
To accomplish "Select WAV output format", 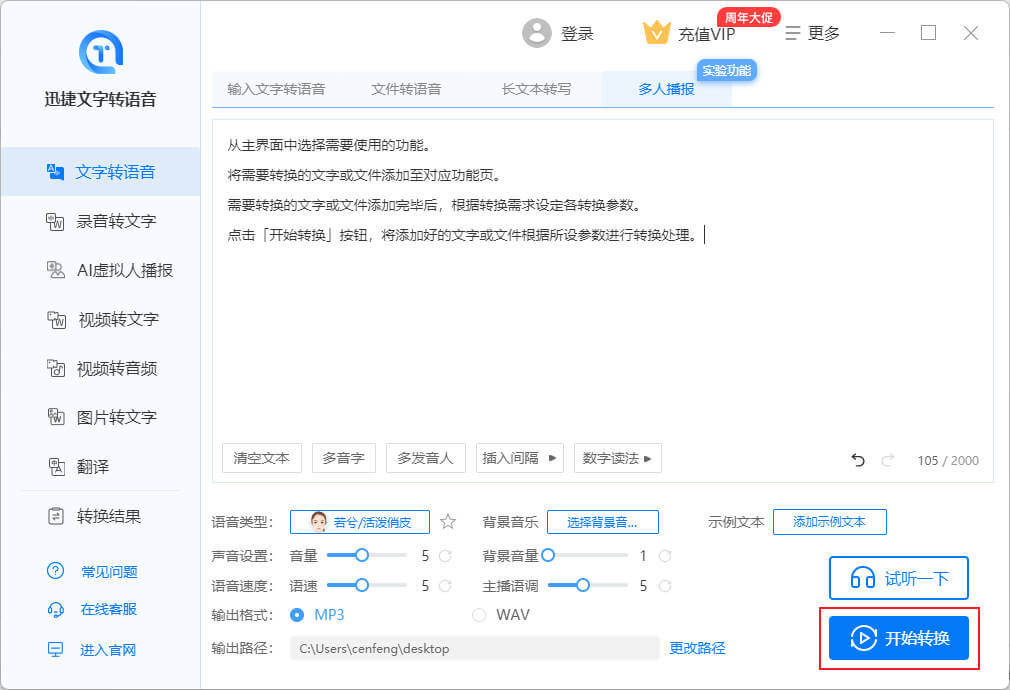I will coord(479,615).
